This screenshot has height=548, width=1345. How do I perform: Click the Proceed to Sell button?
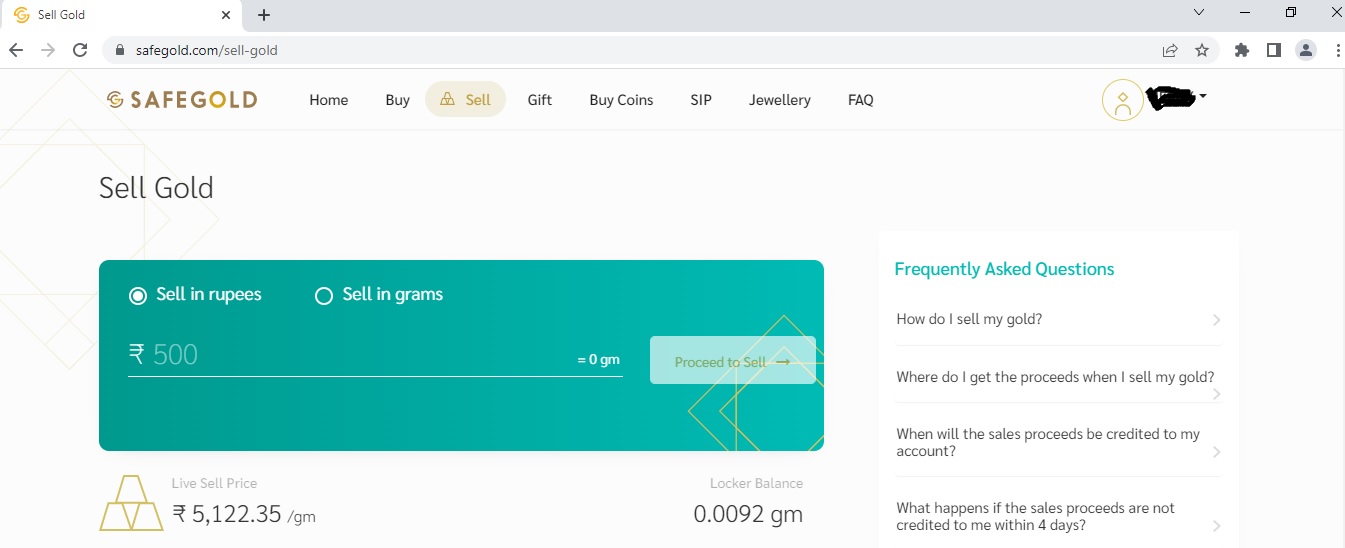(732, 361)
